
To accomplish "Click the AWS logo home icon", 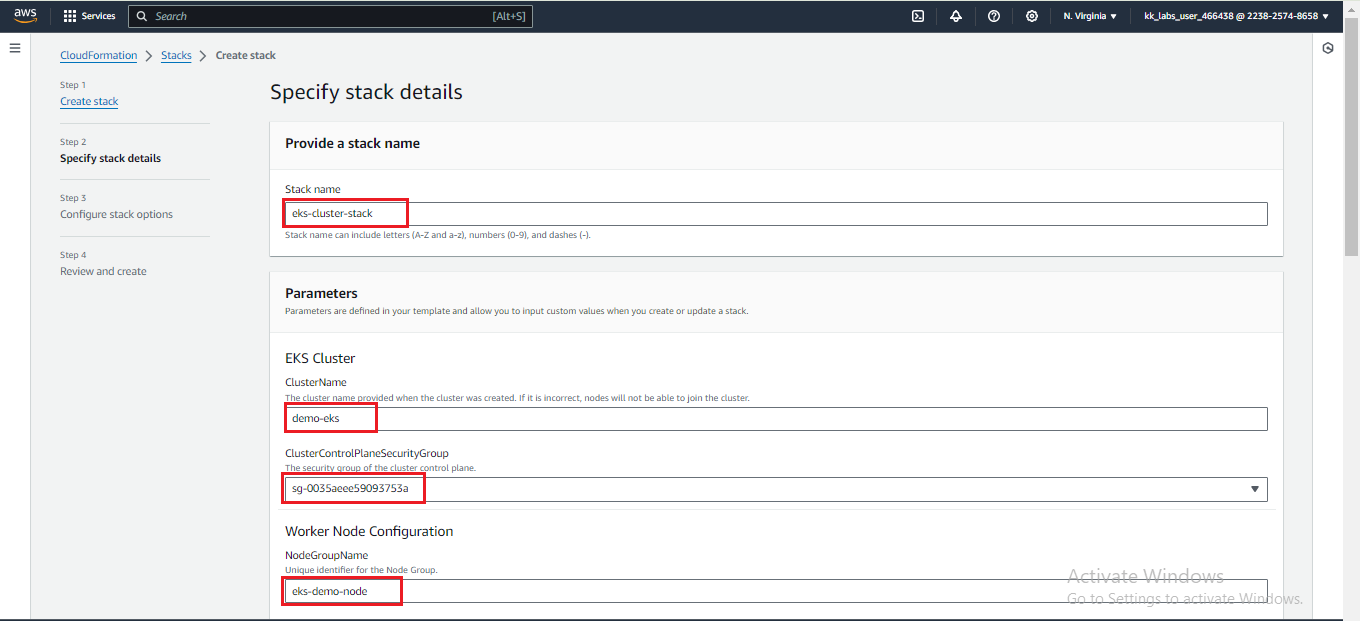I will point(25,15).
